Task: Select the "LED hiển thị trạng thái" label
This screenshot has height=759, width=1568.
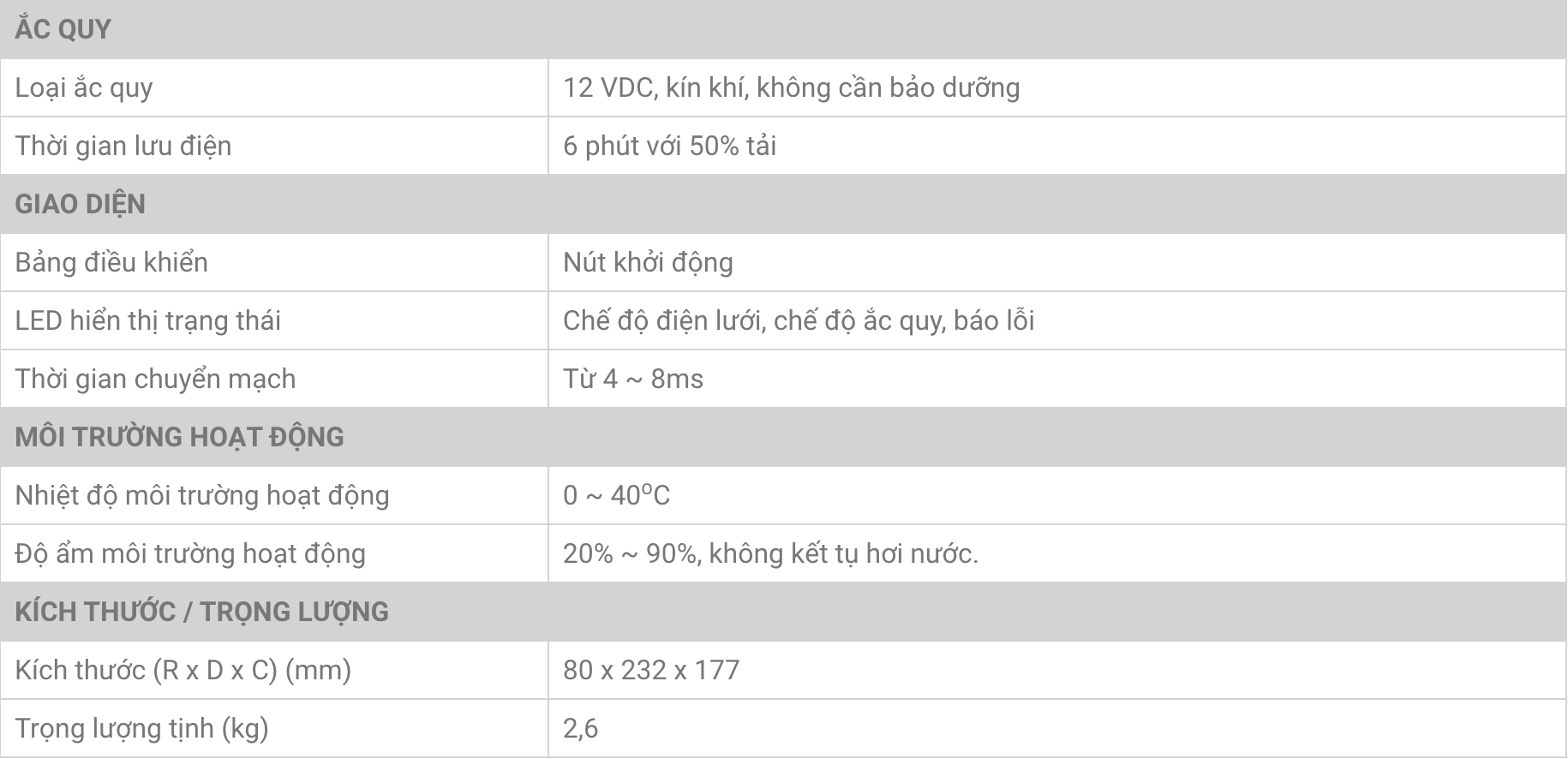Action: click(x=148, y=320)
